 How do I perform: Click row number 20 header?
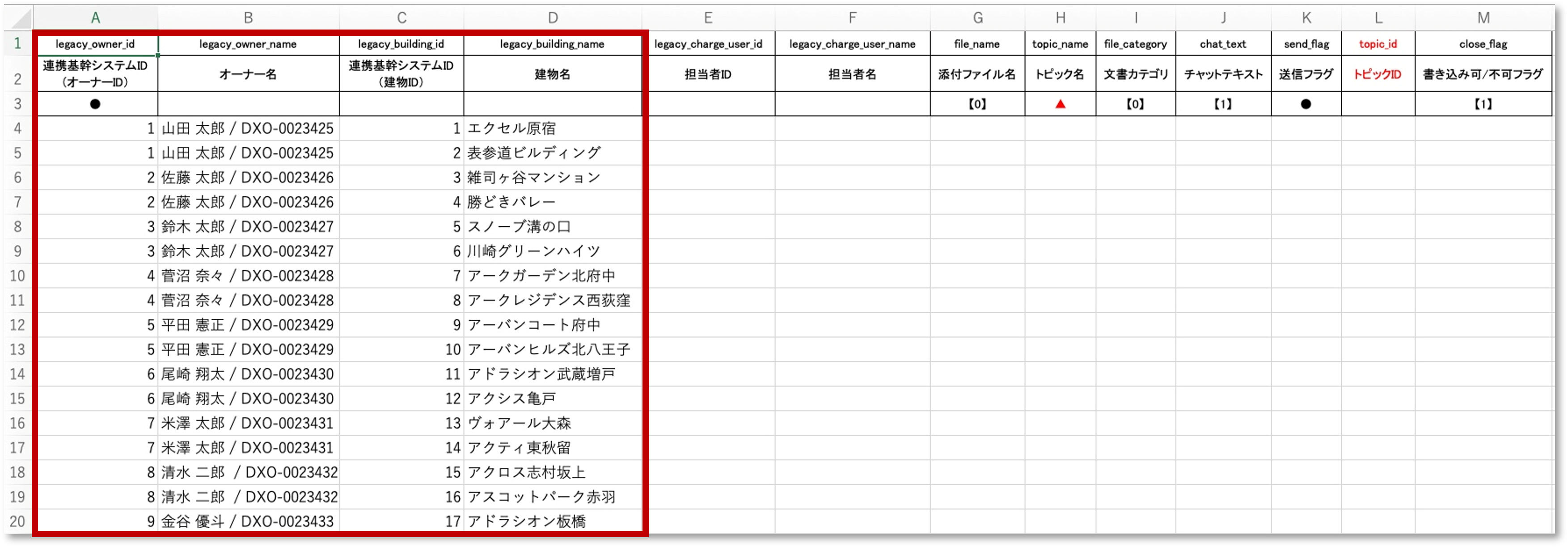point(17,522)
